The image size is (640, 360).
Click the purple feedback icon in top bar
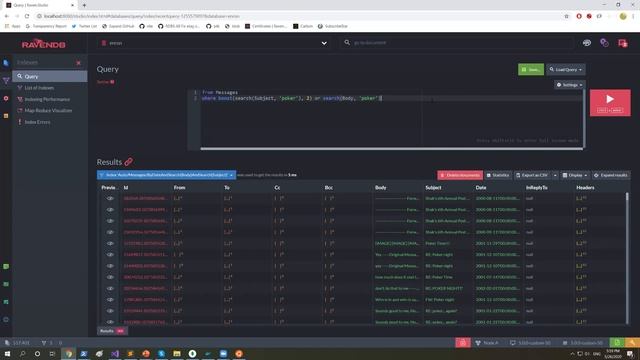pyautogui.click(x=604, y=42)
